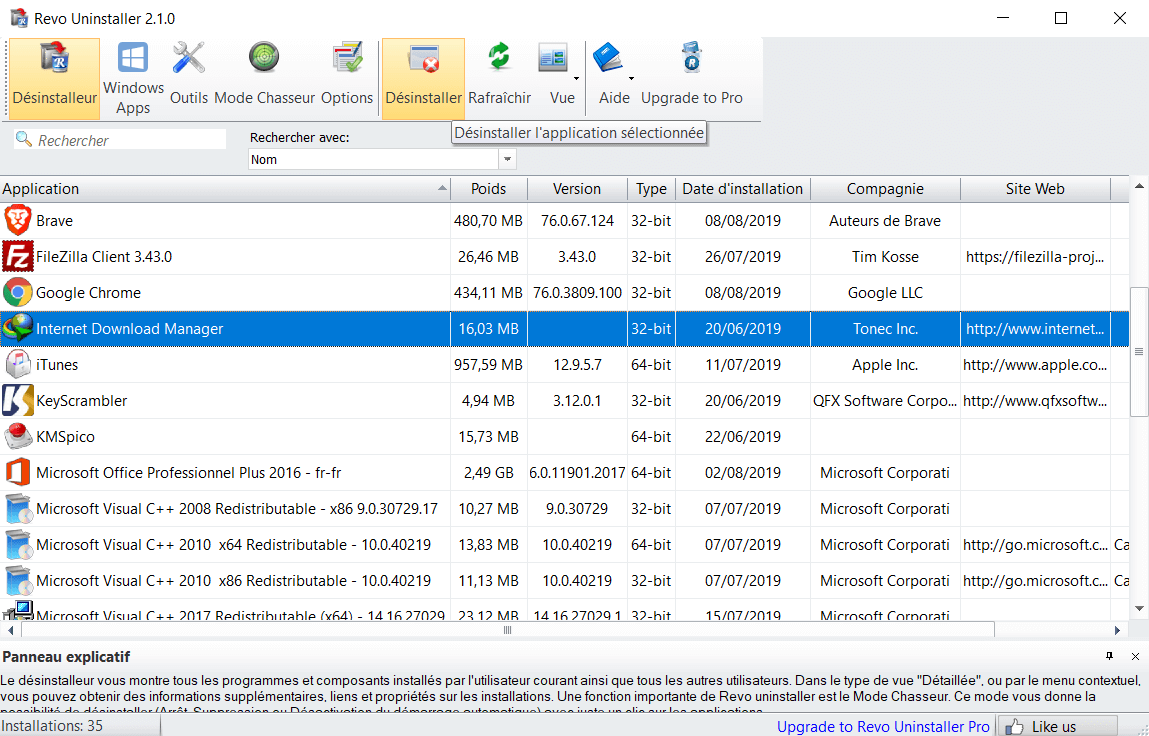Viewport: 1149px width, 736px height.
Task: Open the Désinstalleur module in toolbar
Action: click(54, 78)
